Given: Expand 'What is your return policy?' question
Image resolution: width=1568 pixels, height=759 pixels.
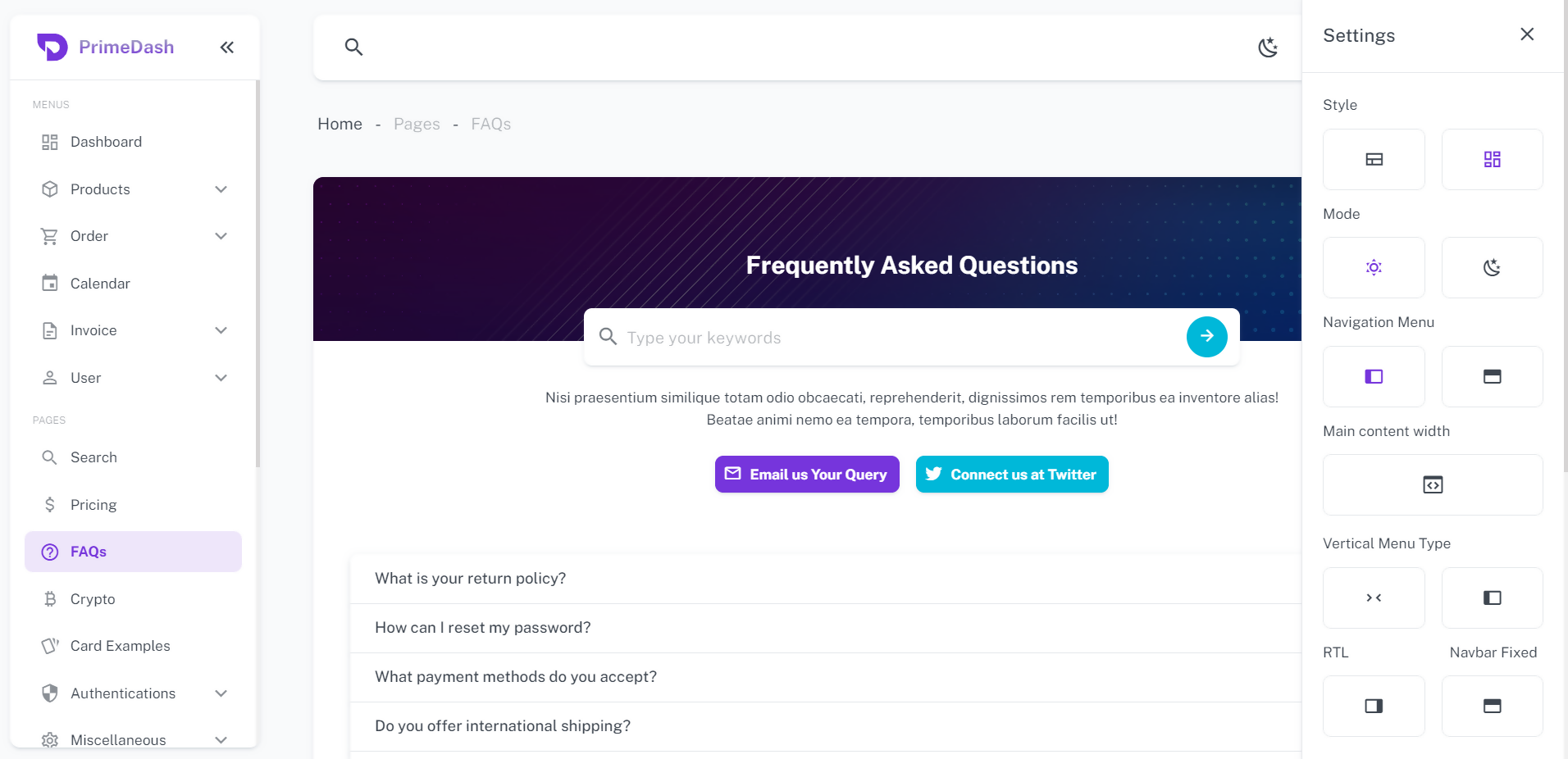Looking at the screenshot, I should 471,579.
